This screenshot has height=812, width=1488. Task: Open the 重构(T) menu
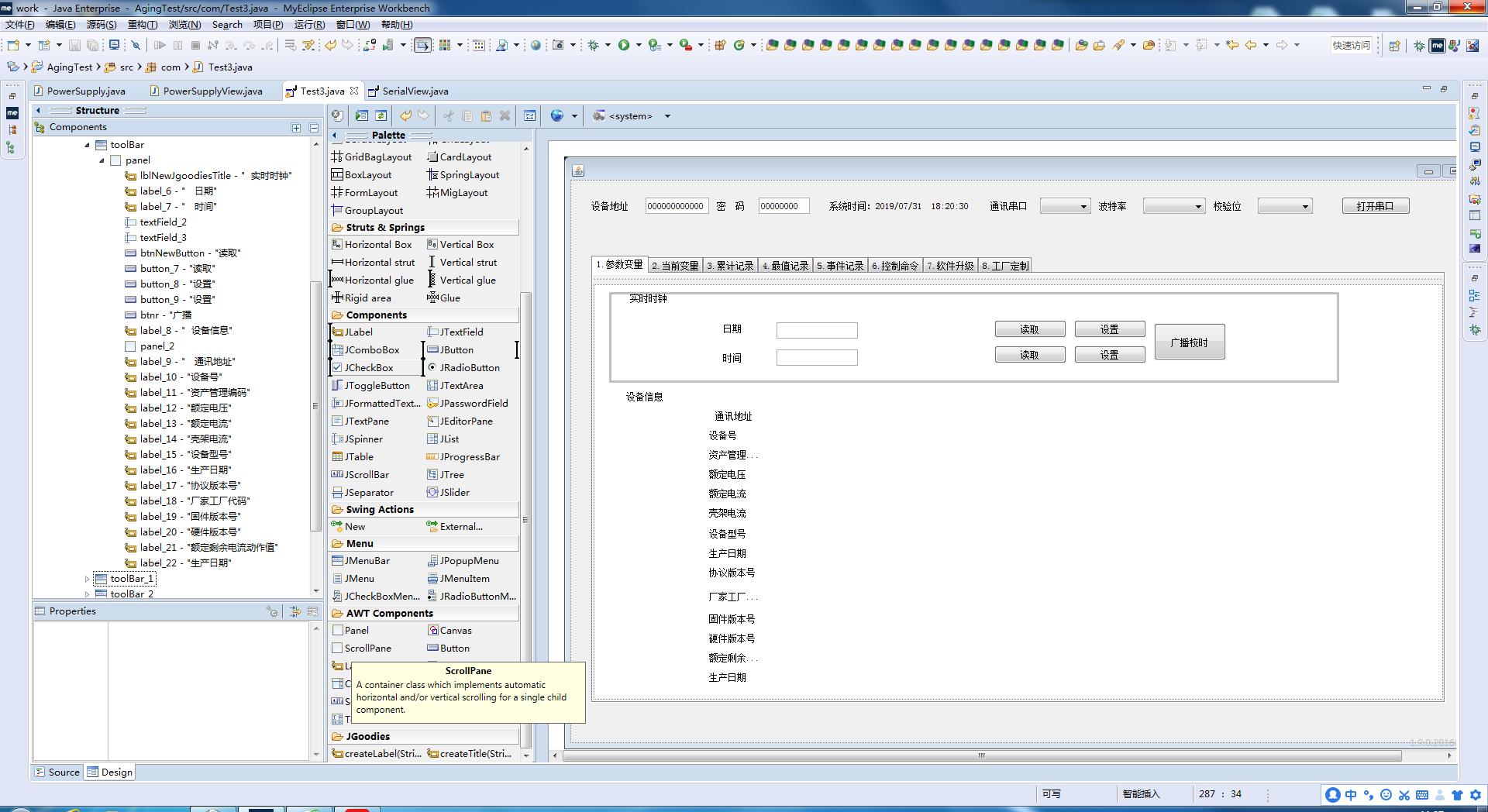pyautogui.click(x=143, y=25)
